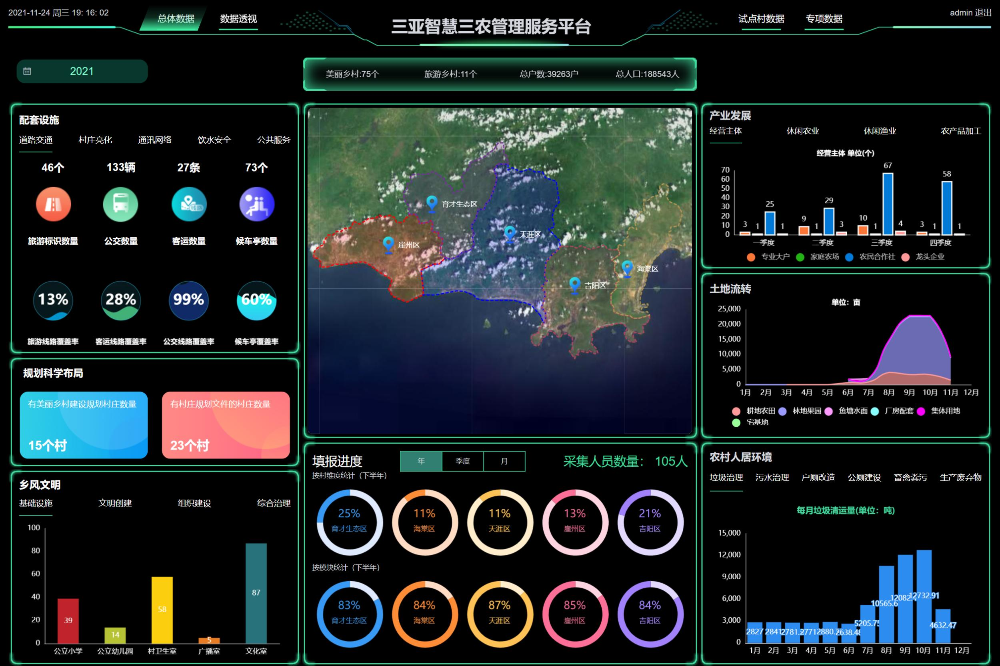Click the 13% 旅游线路覆盖率 gauge
This screenshot has width=1000, height=666.
[x=53, y=300]
